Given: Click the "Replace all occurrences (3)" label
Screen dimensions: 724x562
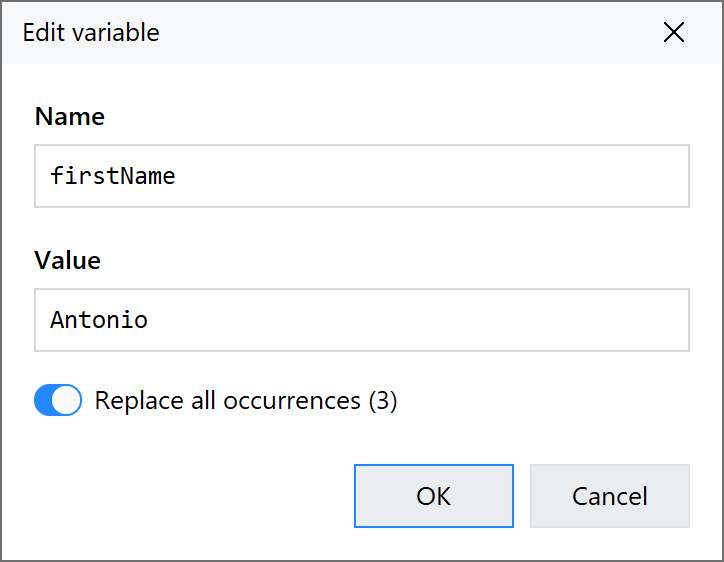Looking at the screenshot, I should pyautogui.click(x=245, y=401).
